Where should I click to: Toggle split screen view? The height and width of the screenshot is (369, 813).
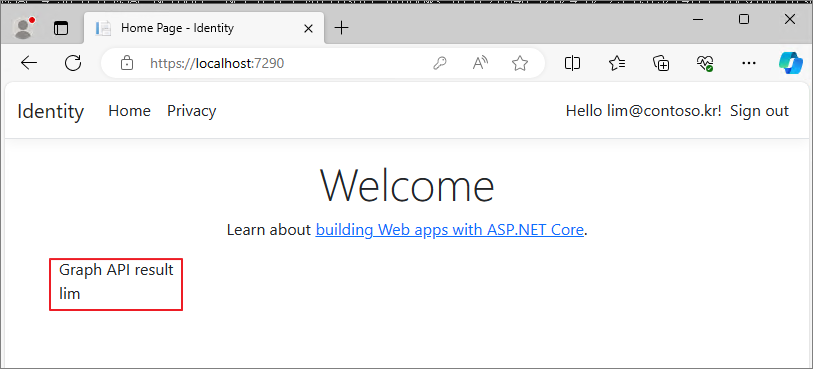pyautogui.click(x=572, y=63)
